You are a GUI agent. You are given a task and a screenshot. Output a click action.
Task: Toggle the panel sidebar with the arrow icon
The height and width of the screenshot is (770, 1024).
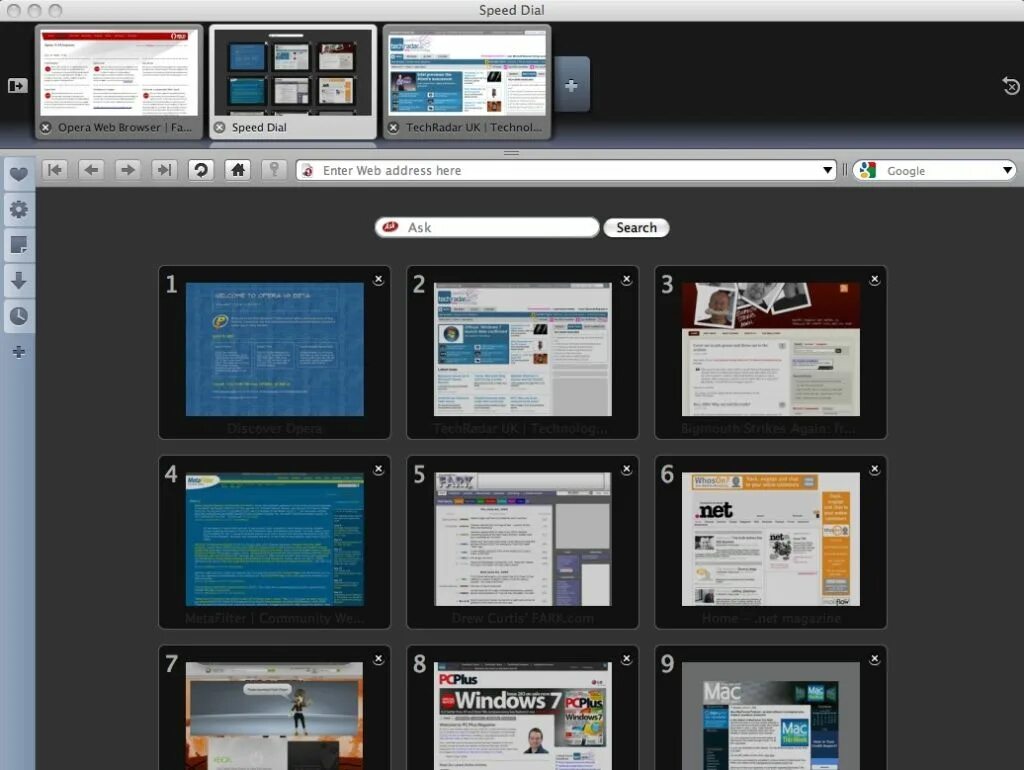point(18,86)
